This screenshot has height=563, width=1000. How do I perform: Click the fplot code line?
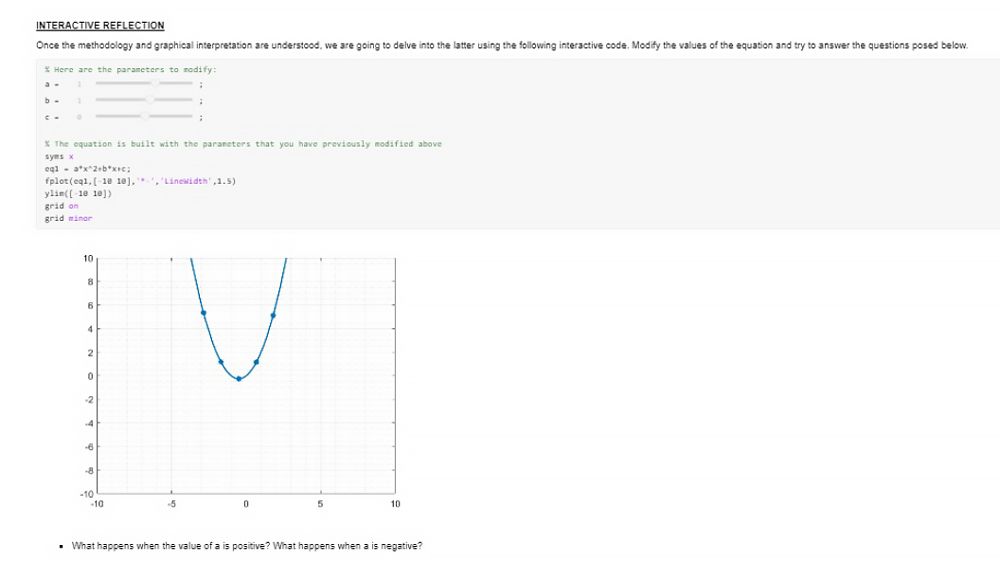(x=140, y=181)
